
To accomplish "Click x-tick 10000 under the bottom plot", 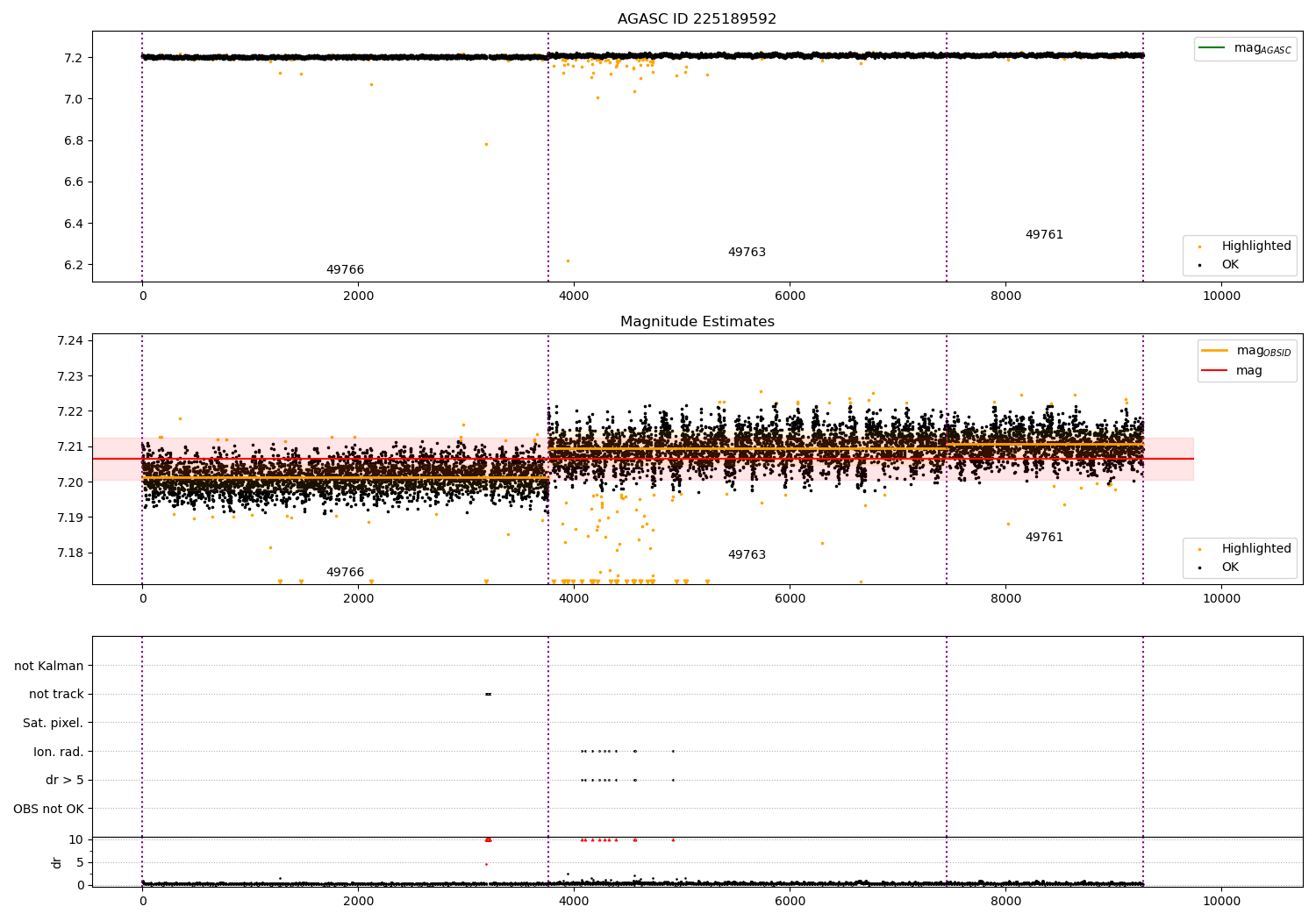I will pos(1221,900).
